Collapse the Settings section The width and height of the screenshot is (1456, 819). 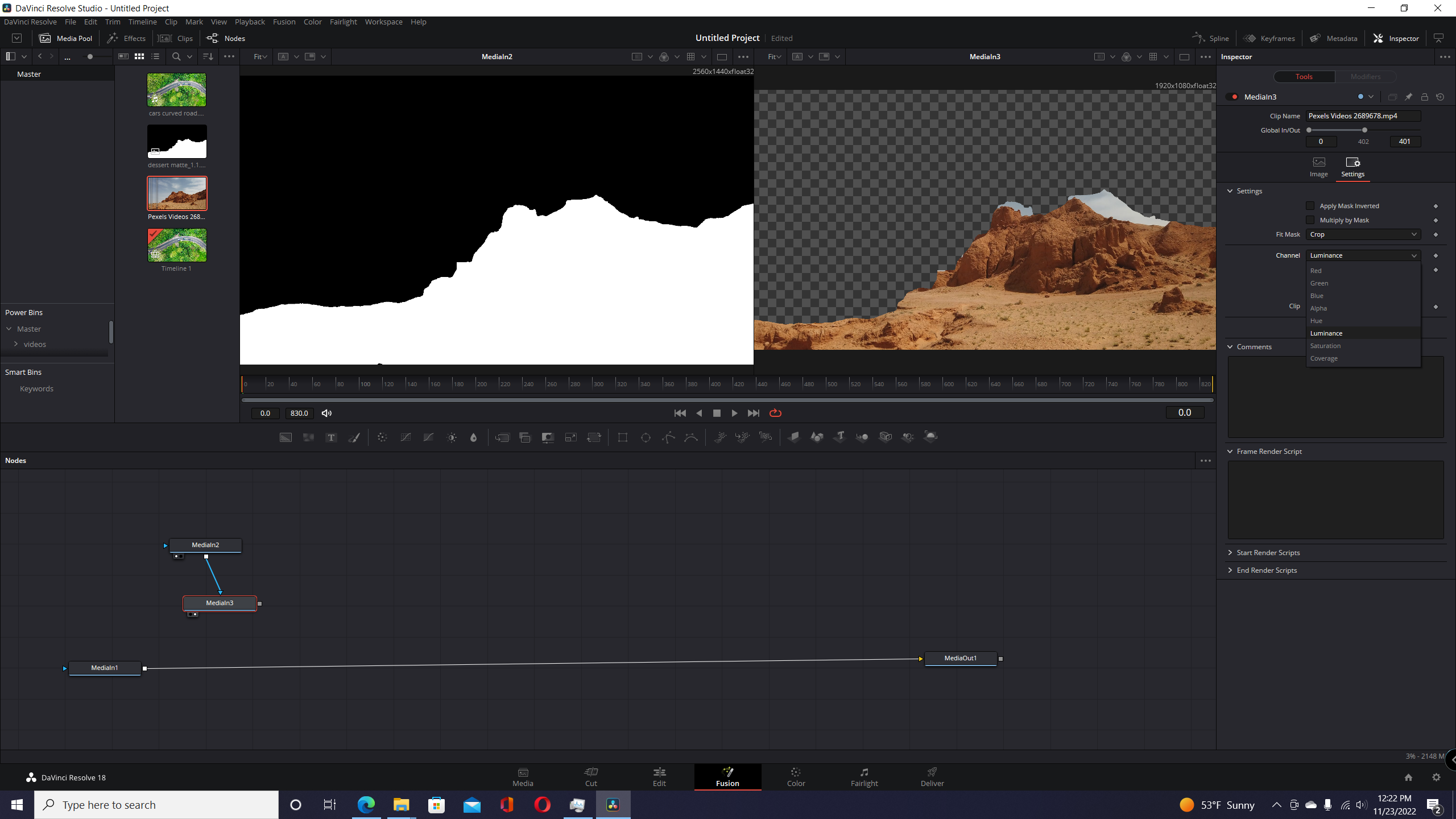pos(1230,191)
